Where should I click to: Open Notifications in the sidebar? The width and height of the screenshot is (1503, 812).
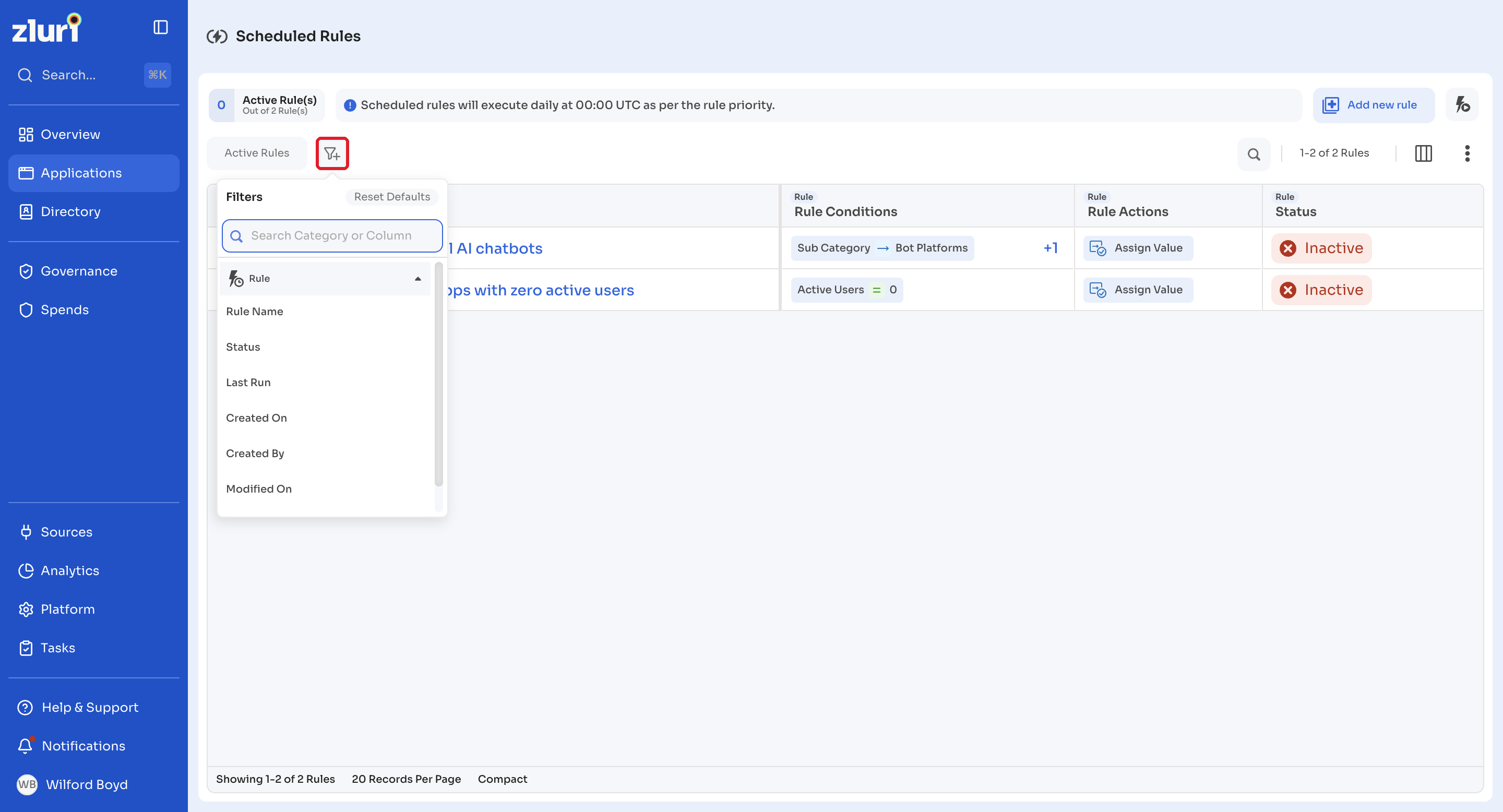coord(93,746)
